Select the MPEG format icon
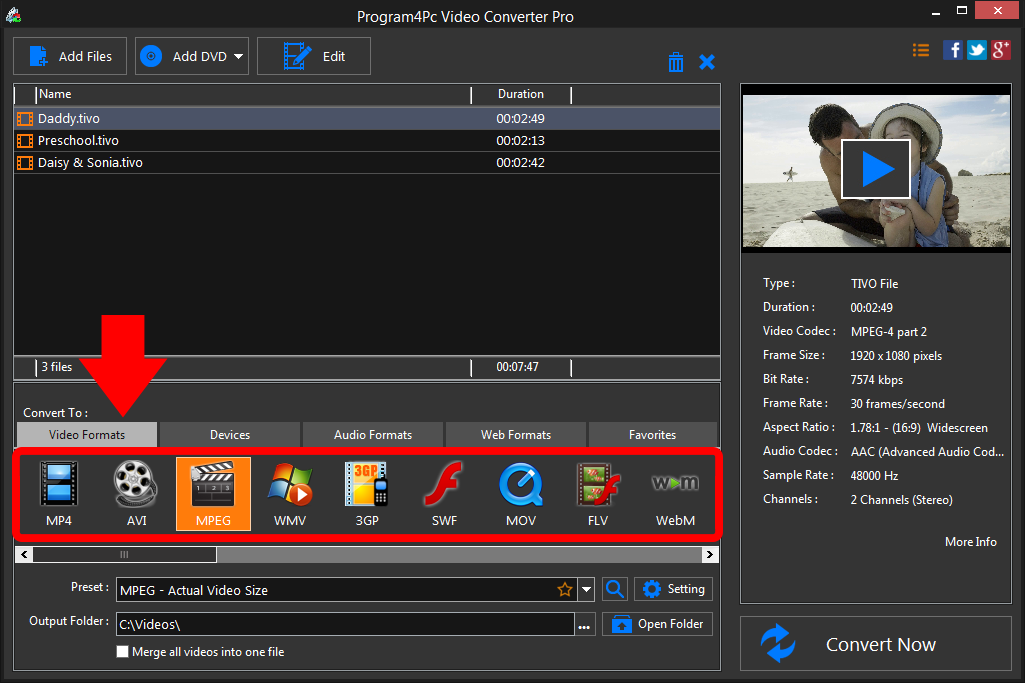The height and width of the screenshot is (683, 1025). click(x=213, y=493)
